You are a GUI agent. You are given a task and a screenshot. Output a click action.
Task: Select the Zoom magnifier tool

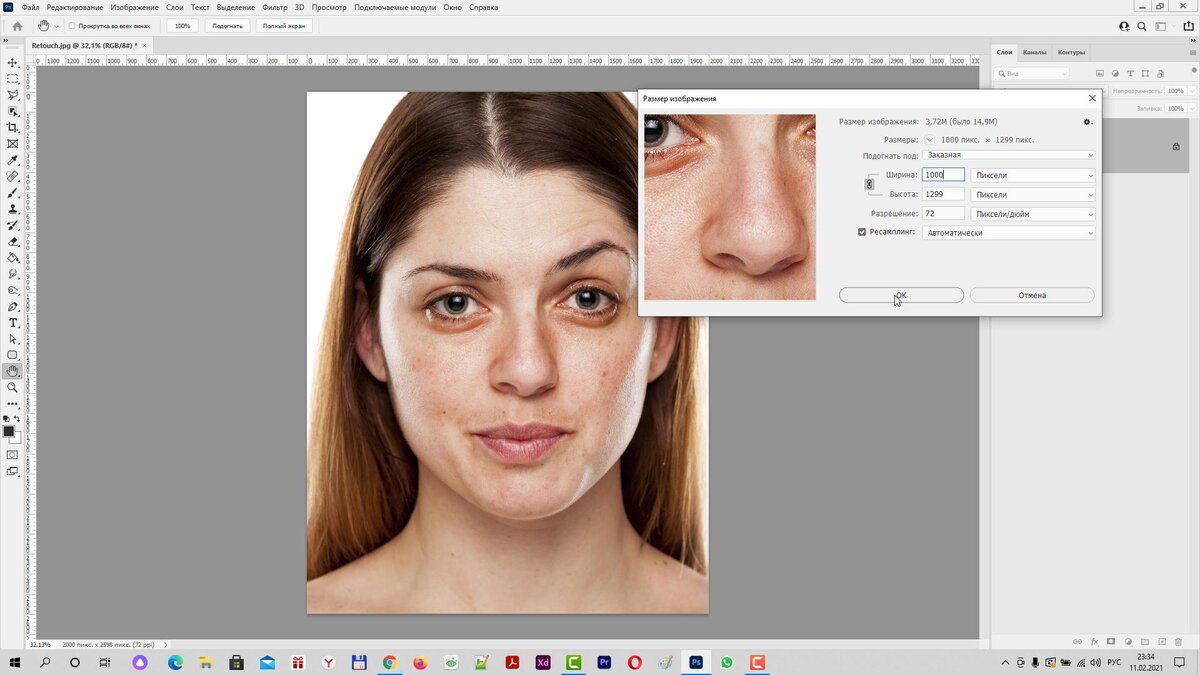[13, 387]
